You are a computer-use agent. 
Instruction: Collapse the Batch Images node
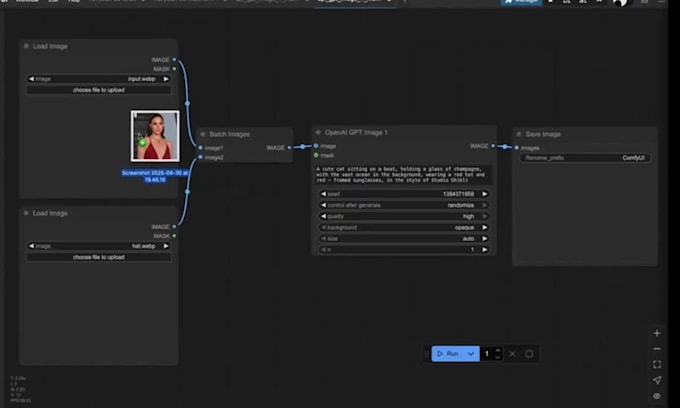click(x=203, y=134)
